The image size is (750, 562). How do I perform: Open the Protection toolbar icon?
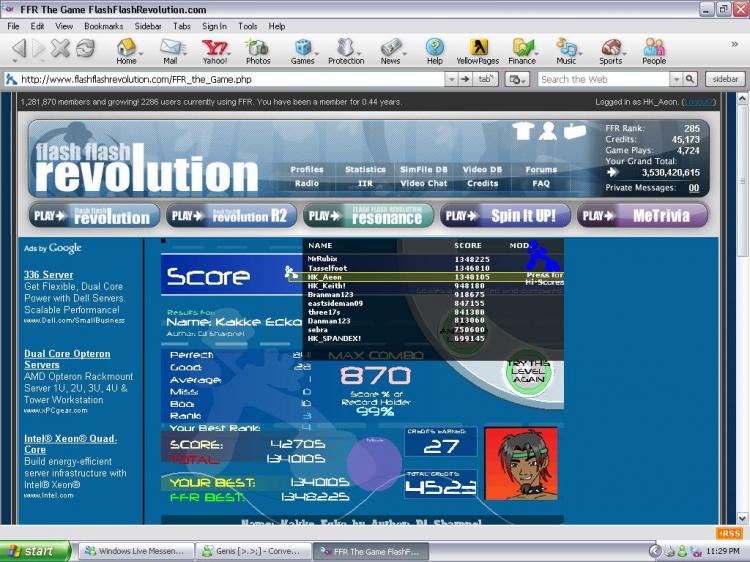(346, 51)
